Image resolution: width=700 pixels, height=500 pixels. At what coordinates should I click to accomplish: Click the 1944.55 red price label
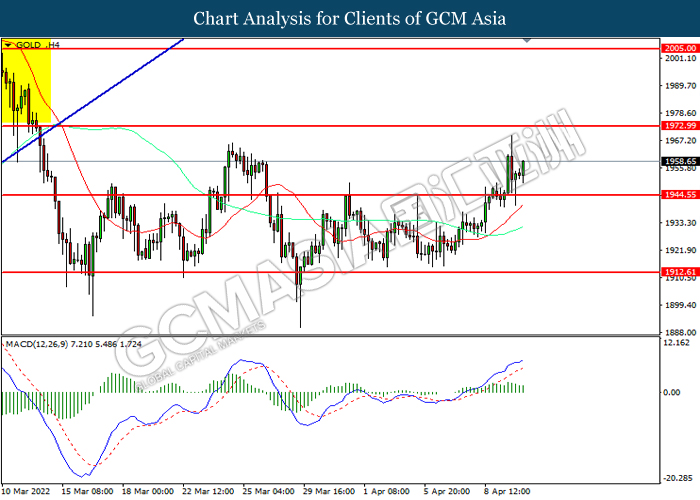680,195
